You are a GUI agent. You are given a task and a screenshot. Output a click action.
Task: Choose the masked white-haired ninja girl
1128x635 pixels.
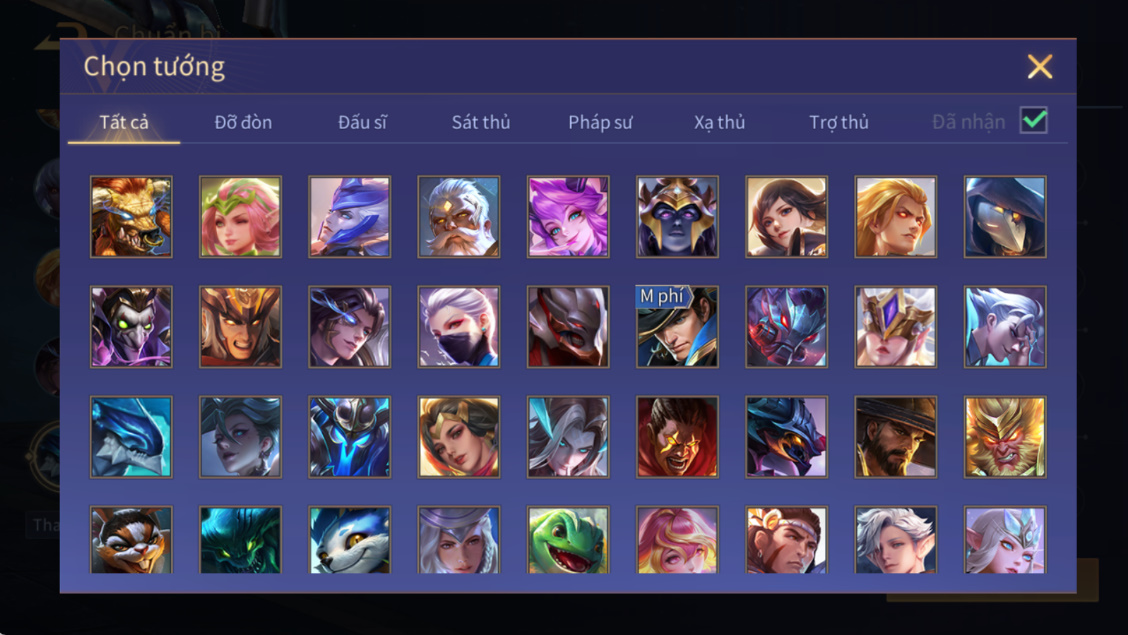(x=458, y=326)
